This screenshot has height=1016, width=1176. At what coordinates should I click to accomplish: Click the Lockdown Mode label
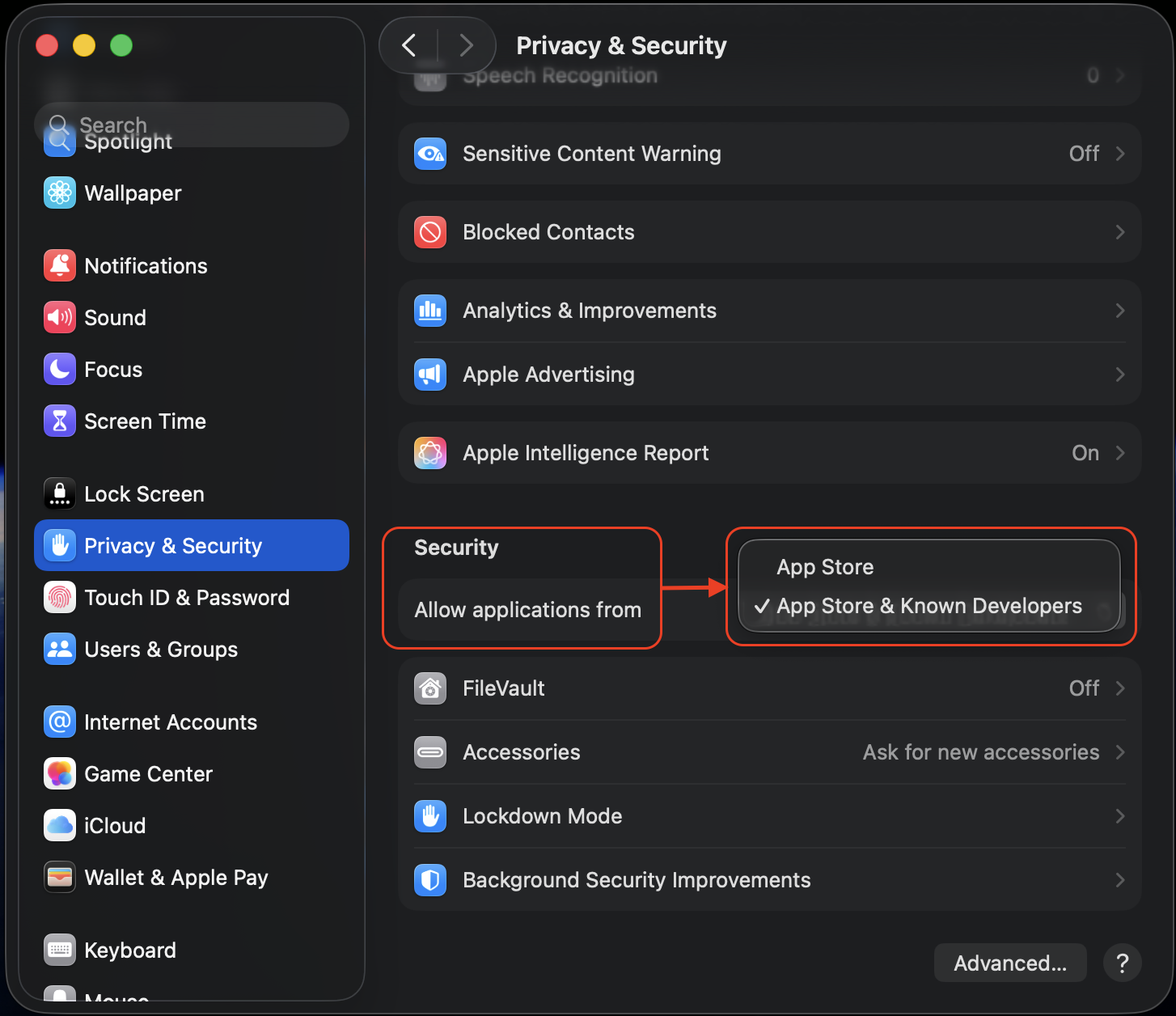[x=543, y=816]
